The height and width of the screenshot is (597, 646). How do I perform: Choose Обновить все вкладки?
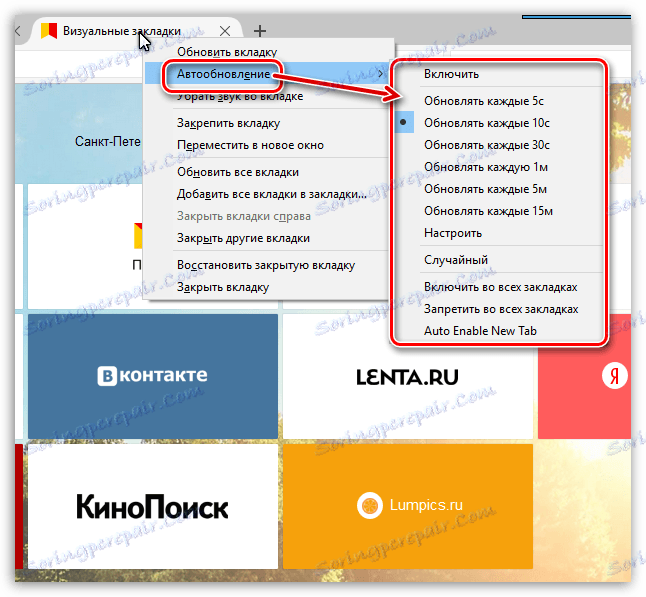click(x=267, y=172)
